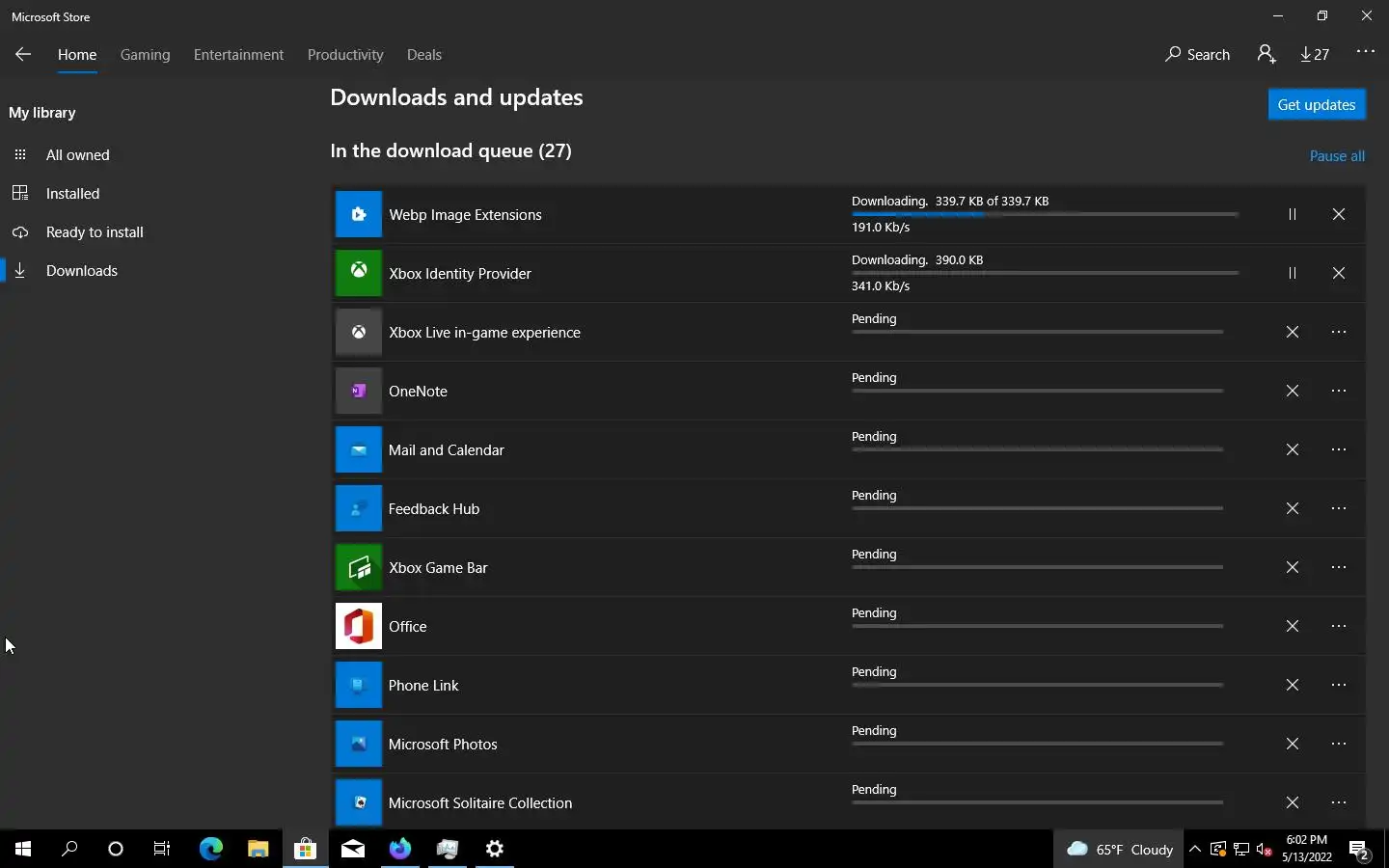Click Webp Image Extensions download progress bar
1389x868 pixels.
click(1045, 214)
